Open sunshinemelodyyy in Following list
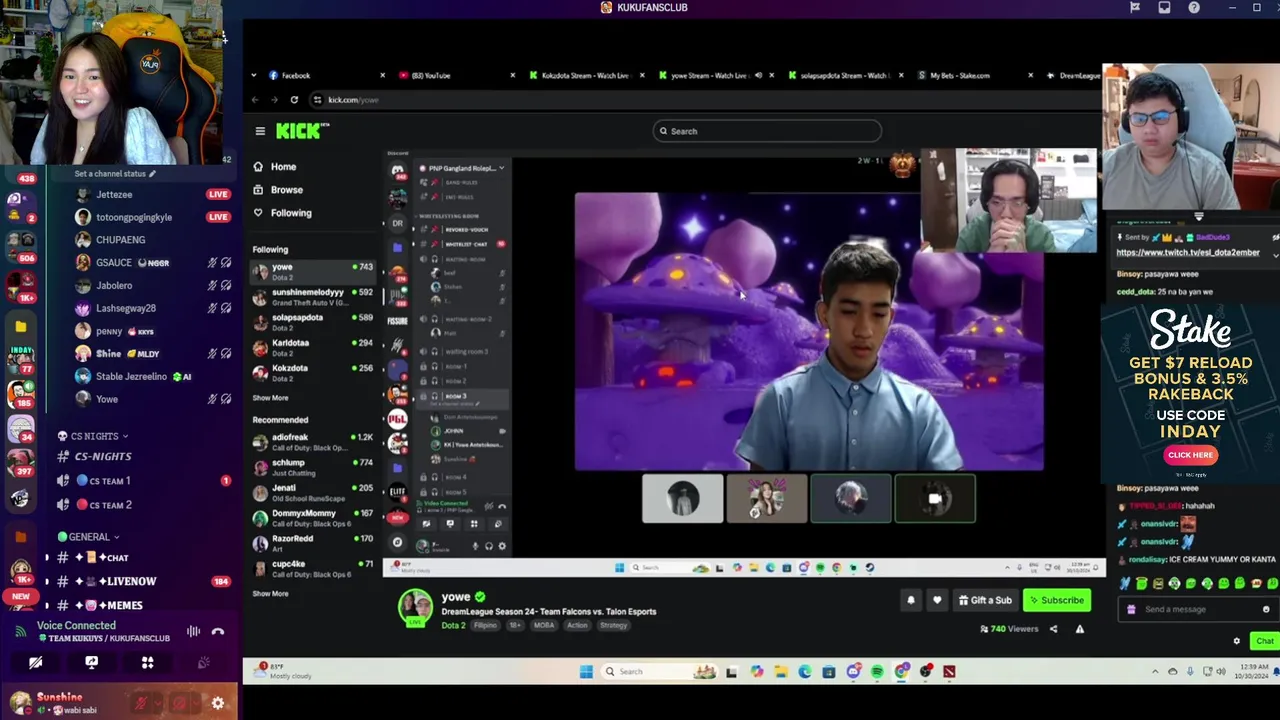This screenshot has height=720, width=1280. click(x=313, y=296)
